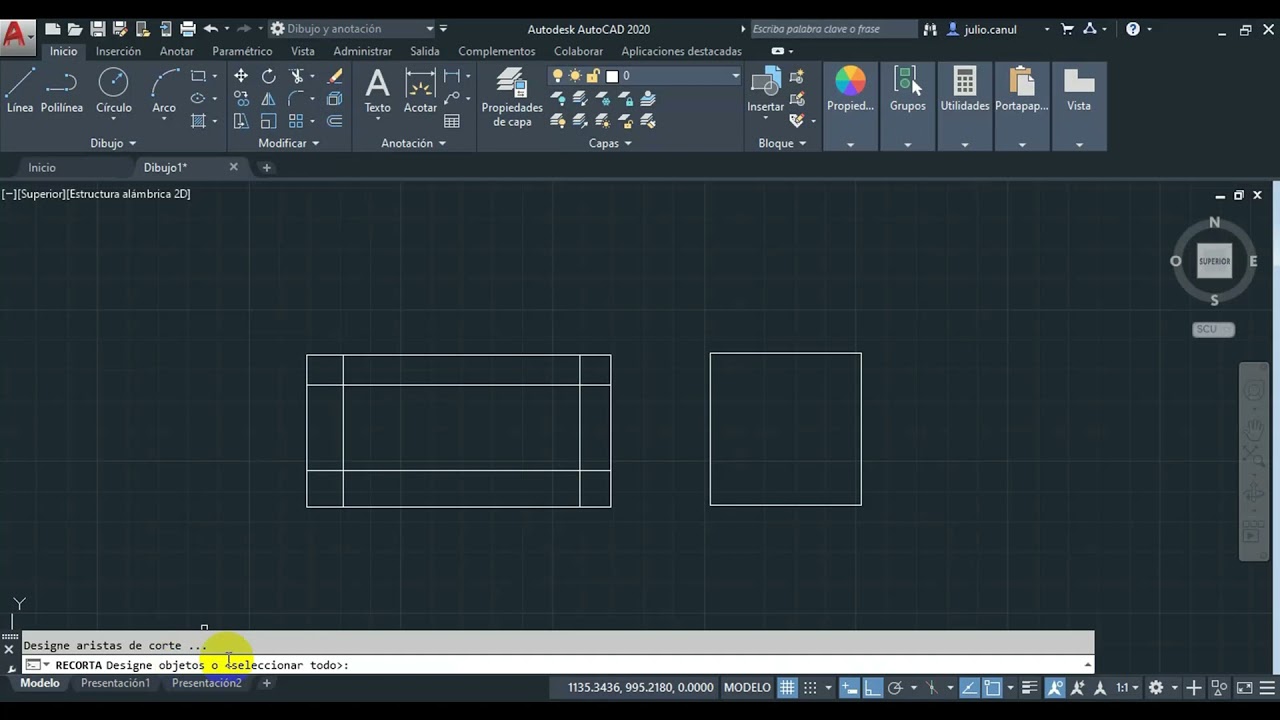Image resolution: width=1280 pixels, height=720 pixels.
Task: Toggle dynamic input in status bar
Action: point(849,687)
